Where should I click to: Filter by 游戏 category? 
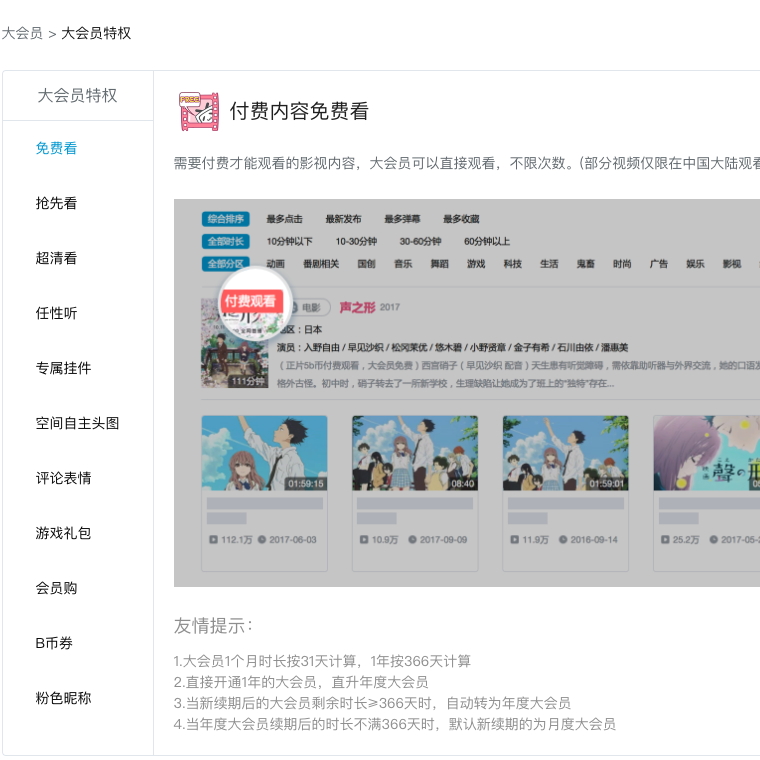click(476, 264)
